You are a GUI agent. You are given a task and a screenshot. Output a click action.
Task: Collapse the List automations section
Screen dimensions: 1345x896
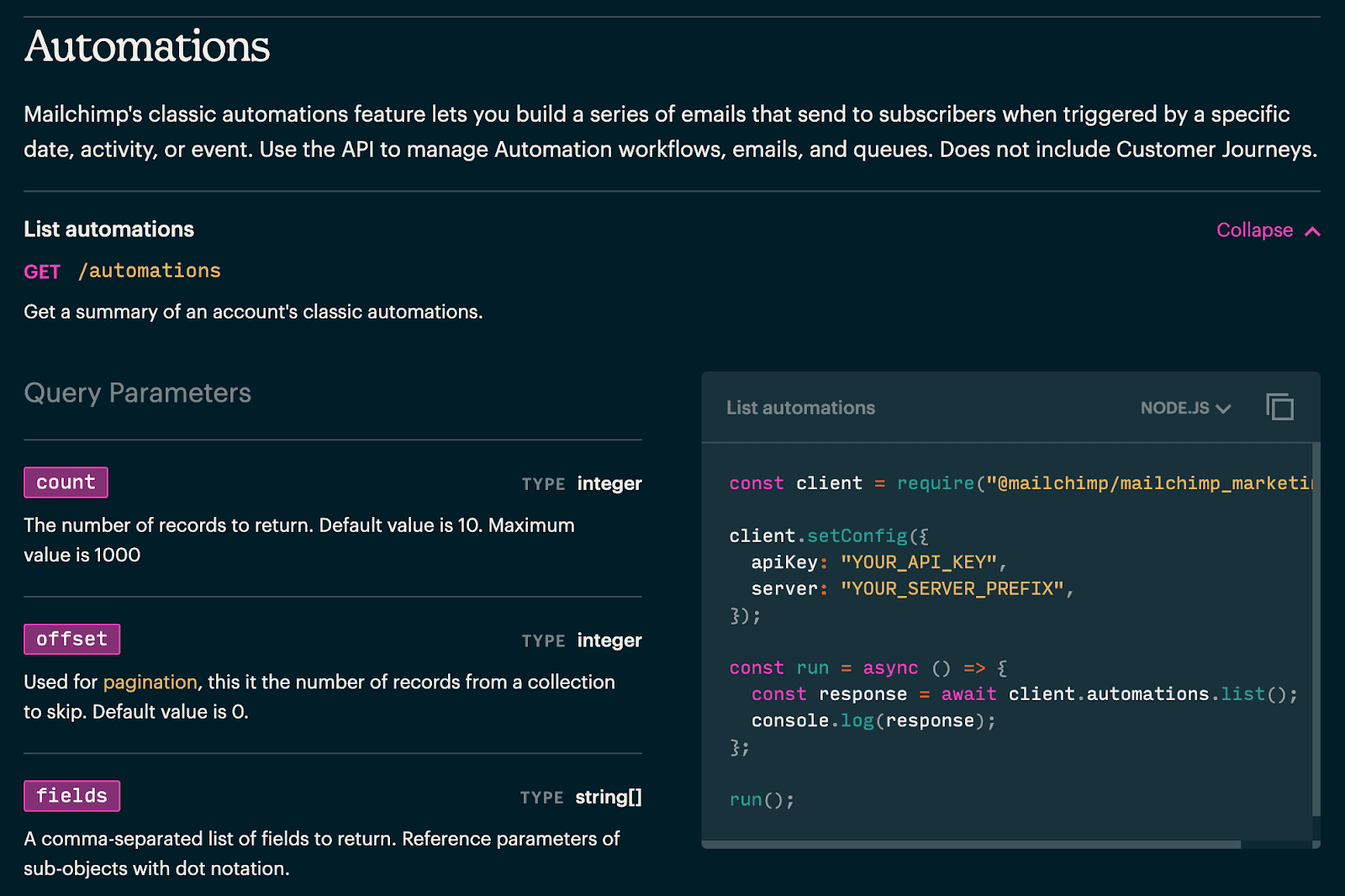coord(1255,230)
